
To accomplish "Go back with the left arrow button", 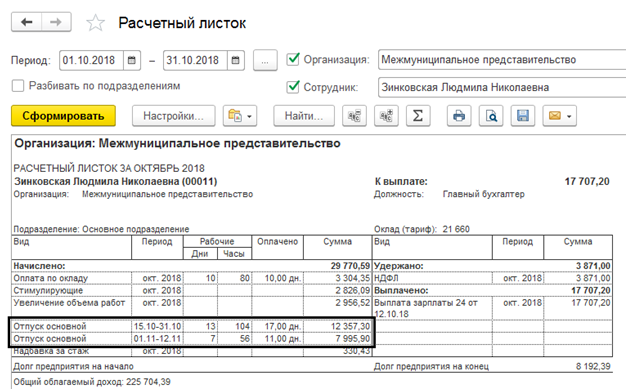I will pos(26,22).
